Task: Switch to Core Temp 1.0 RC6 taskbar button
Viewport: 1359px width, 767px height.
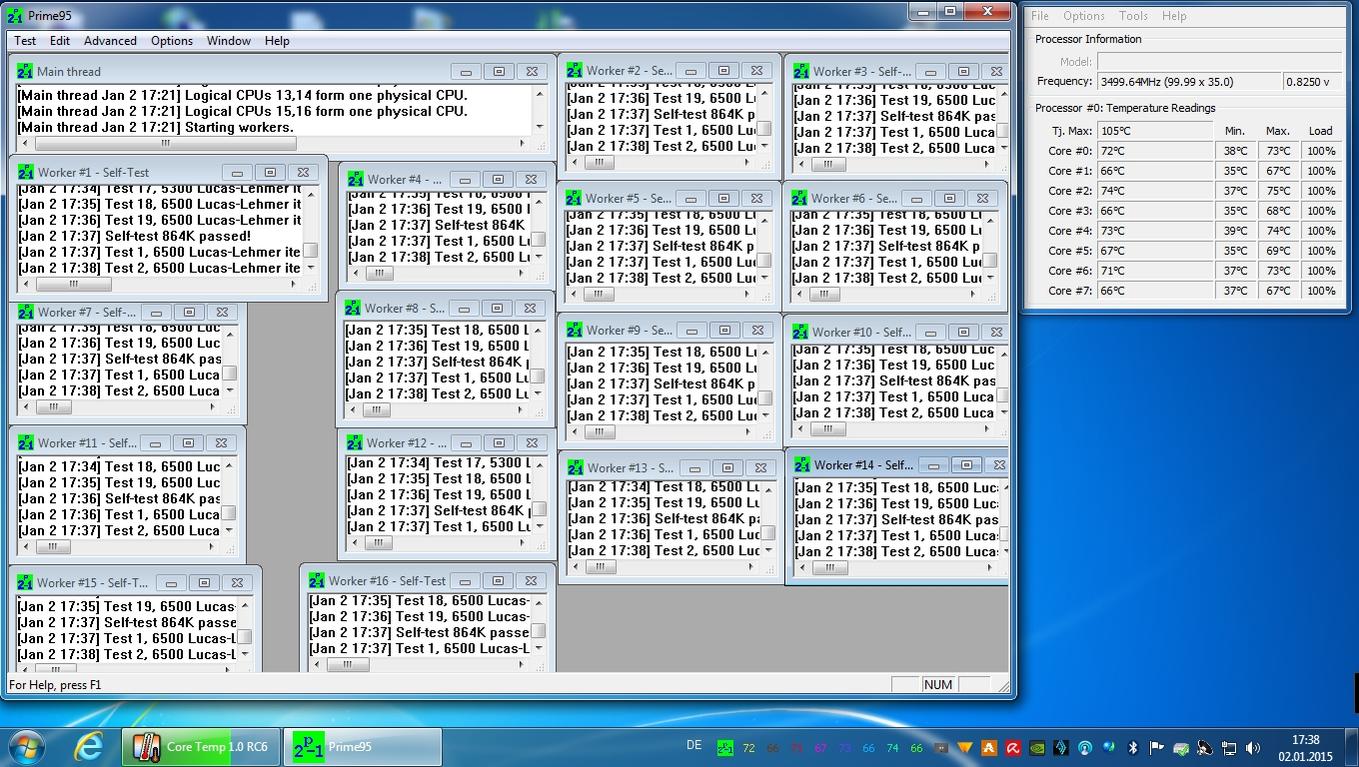Action: click(x=201, y=747)
